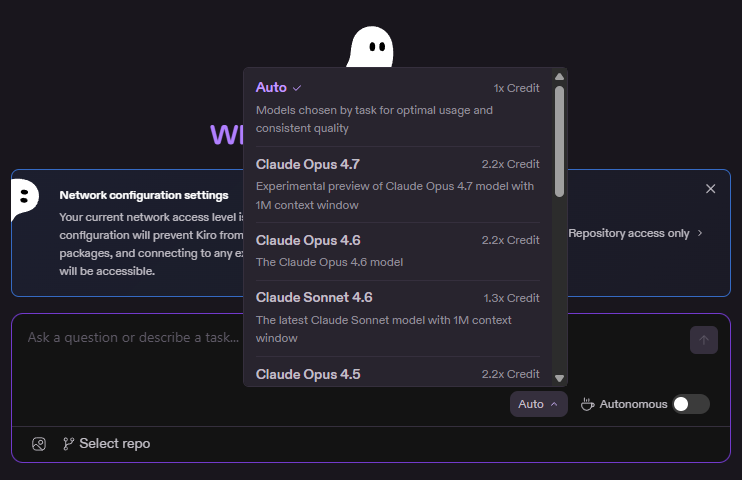The height and width of the screenshot is (480, 742).
Task: Click the model list scroll down arrow
Action: pyautogui.click(x=559, y=378)
